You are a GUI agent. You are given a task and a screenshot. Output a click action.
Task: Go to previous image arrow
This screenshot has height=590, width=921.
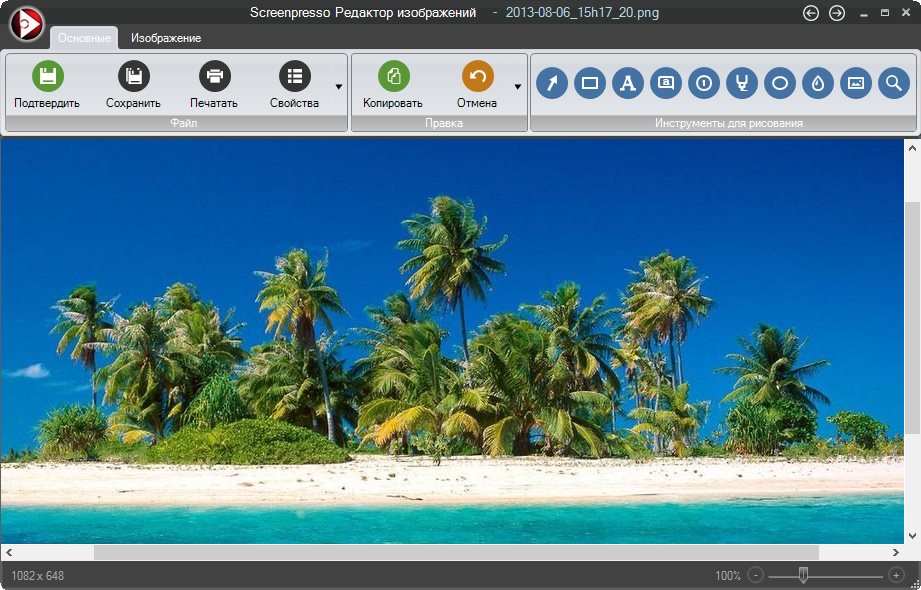(811, 13)
